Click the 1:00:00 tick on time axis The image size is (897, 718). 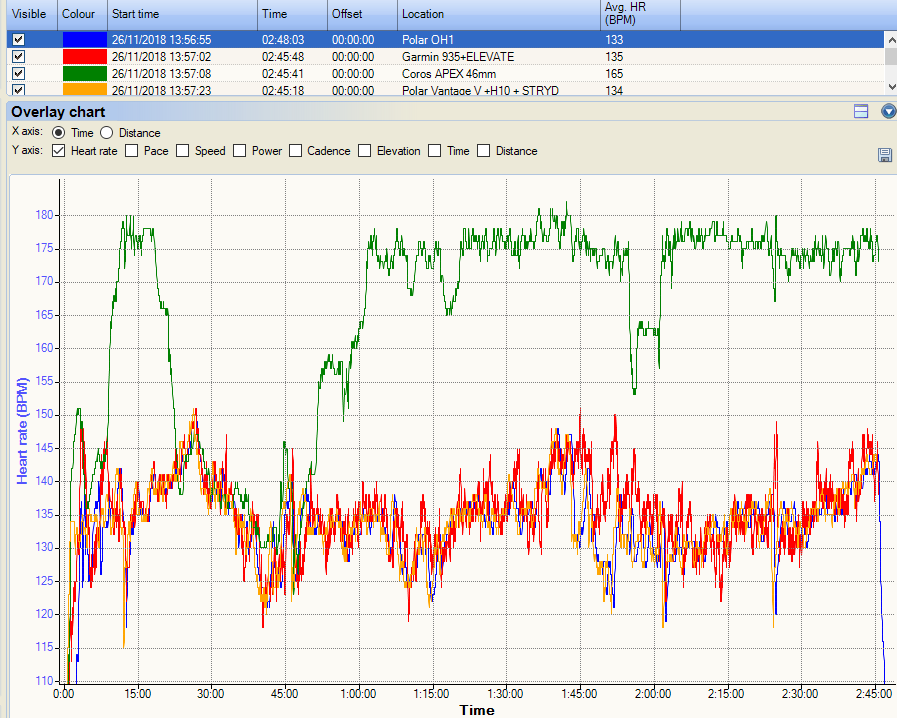358,694
